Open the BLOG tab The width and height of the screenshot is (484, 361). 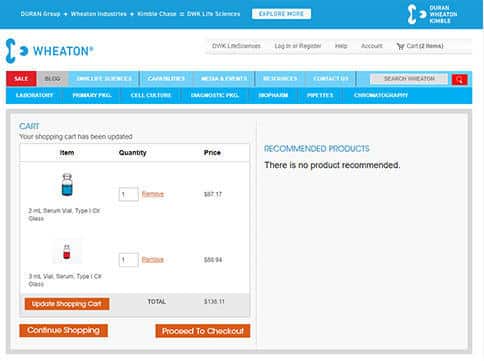pyautogui.click(x=52, y=79)
